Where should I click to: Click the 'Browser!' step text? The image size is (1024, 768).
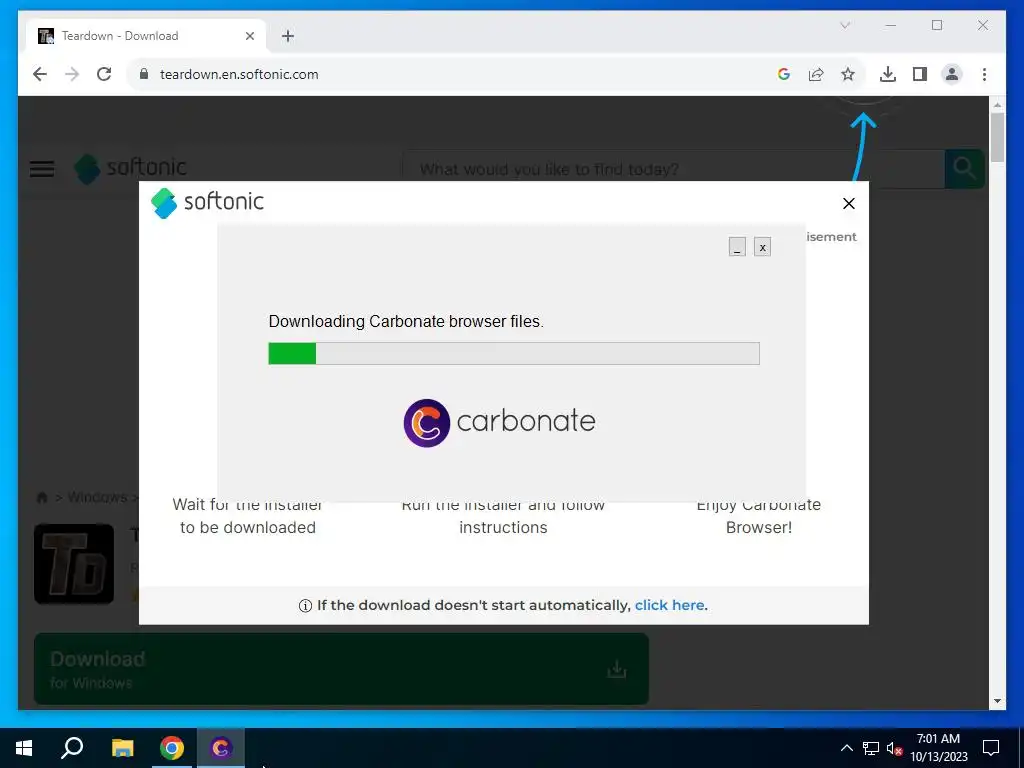[759, 528]
